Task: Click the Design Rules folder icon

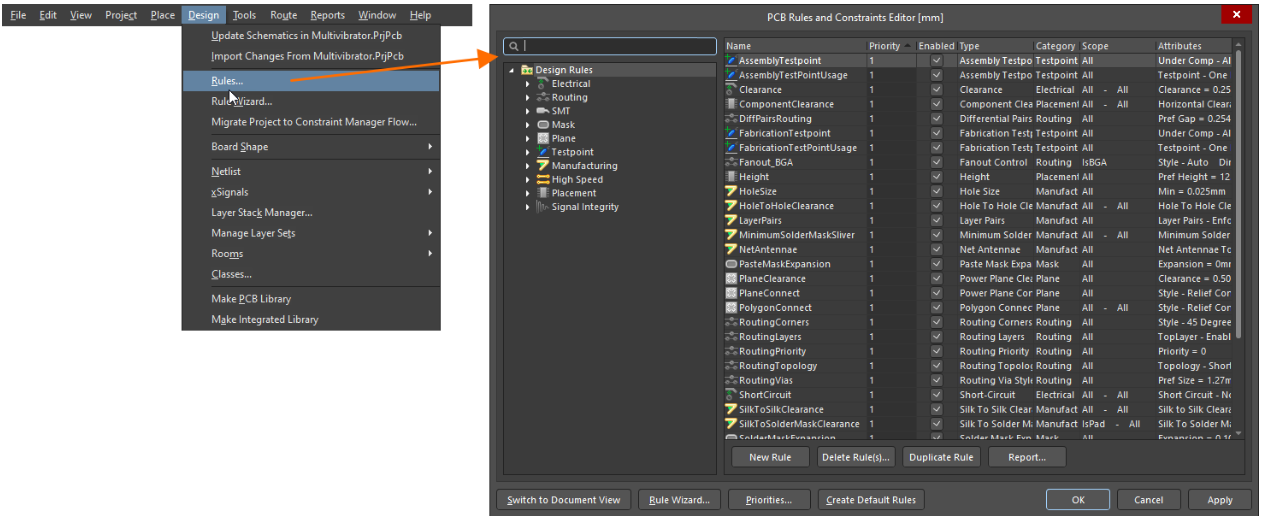Action: pyautogui.click(x=526, y=70)
